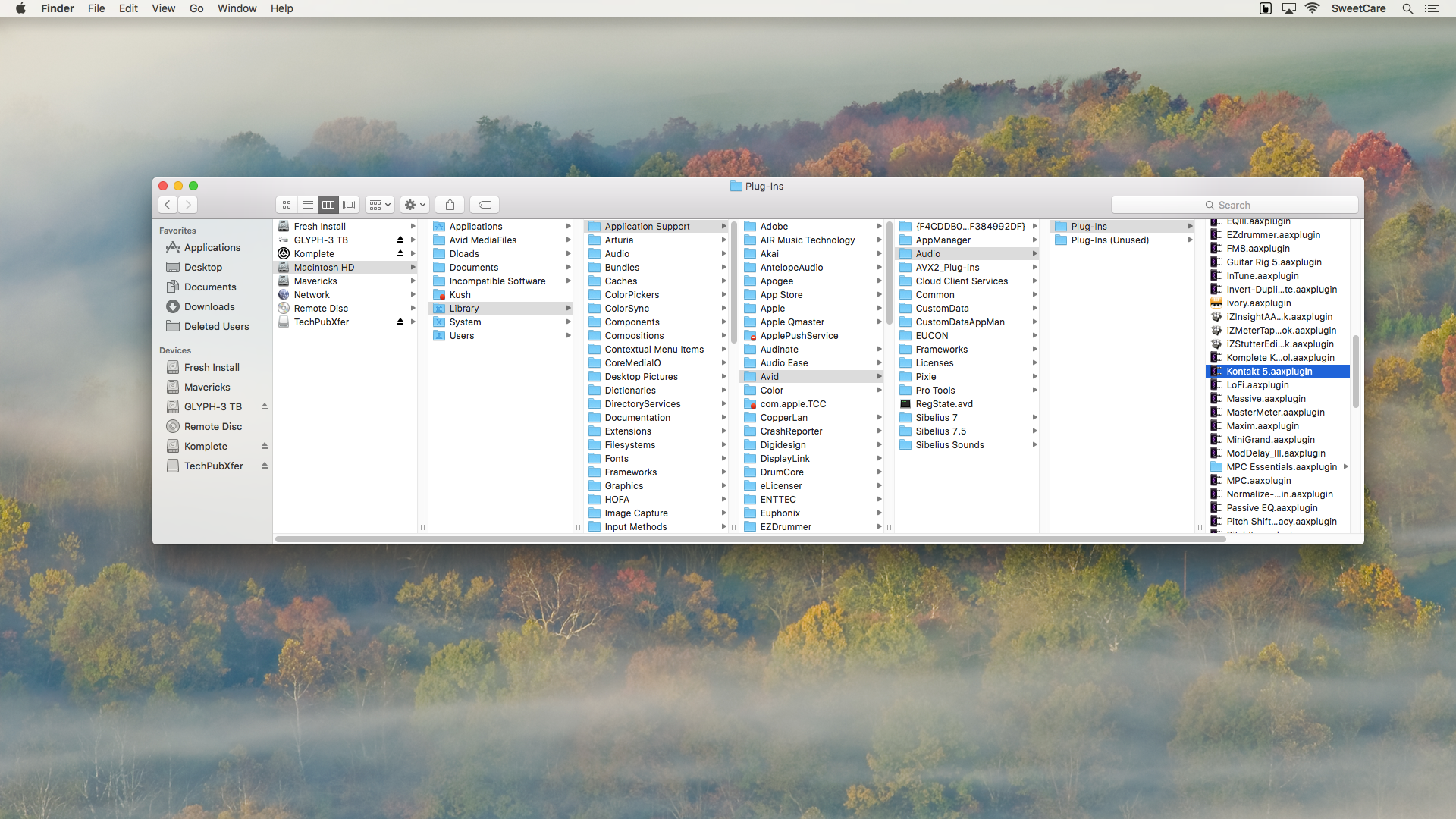Select column view toolbar button
The height and width of the screenshot is (819, 1456).
tap(328, 205)
